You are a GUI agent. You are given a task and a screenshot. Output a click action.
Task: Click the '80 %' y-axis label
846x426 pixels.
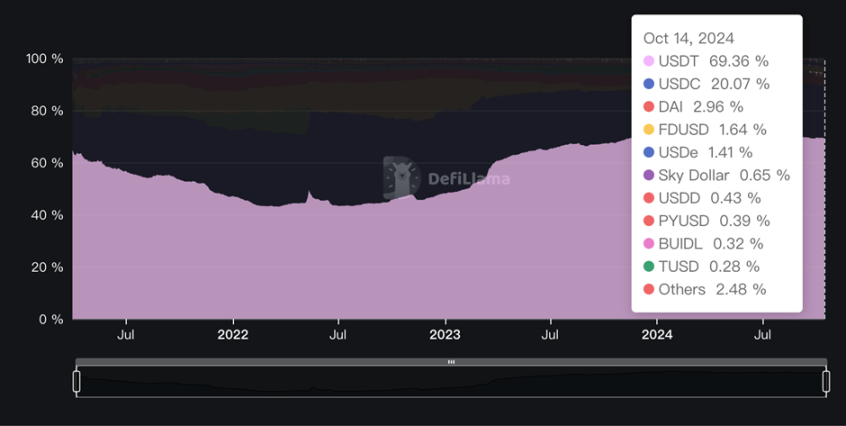pos(47,111)
